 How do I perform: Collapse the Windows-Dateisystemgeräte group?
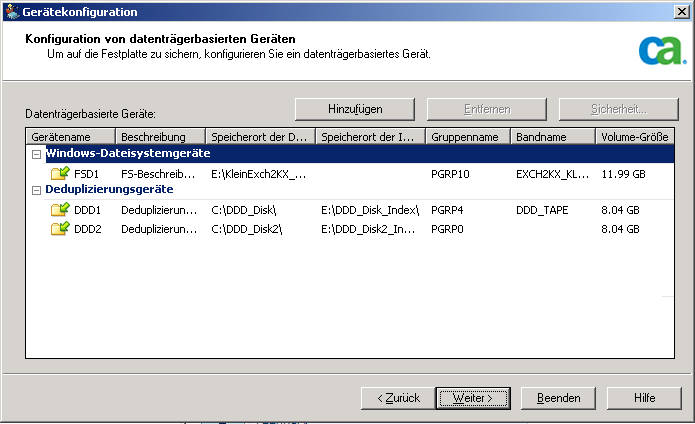click(x=36, y=154)
